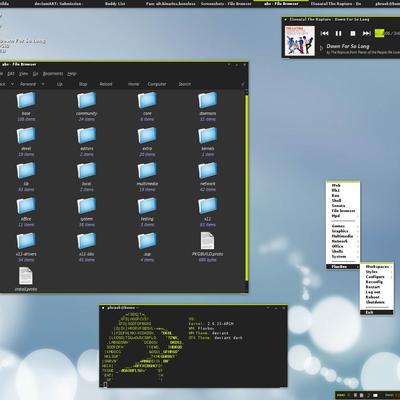Click the Forward toolbar button
This screenshot has width=400, height=400.
(x=28, y=84)
